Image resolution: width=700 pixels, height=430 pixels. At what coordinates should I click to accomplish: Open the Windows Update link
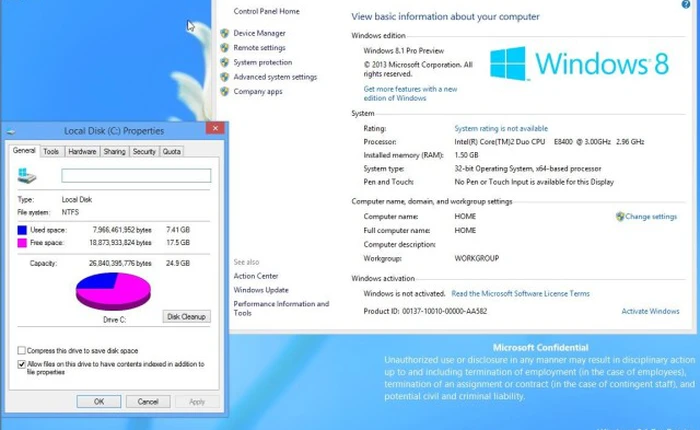tap(261, 290)
